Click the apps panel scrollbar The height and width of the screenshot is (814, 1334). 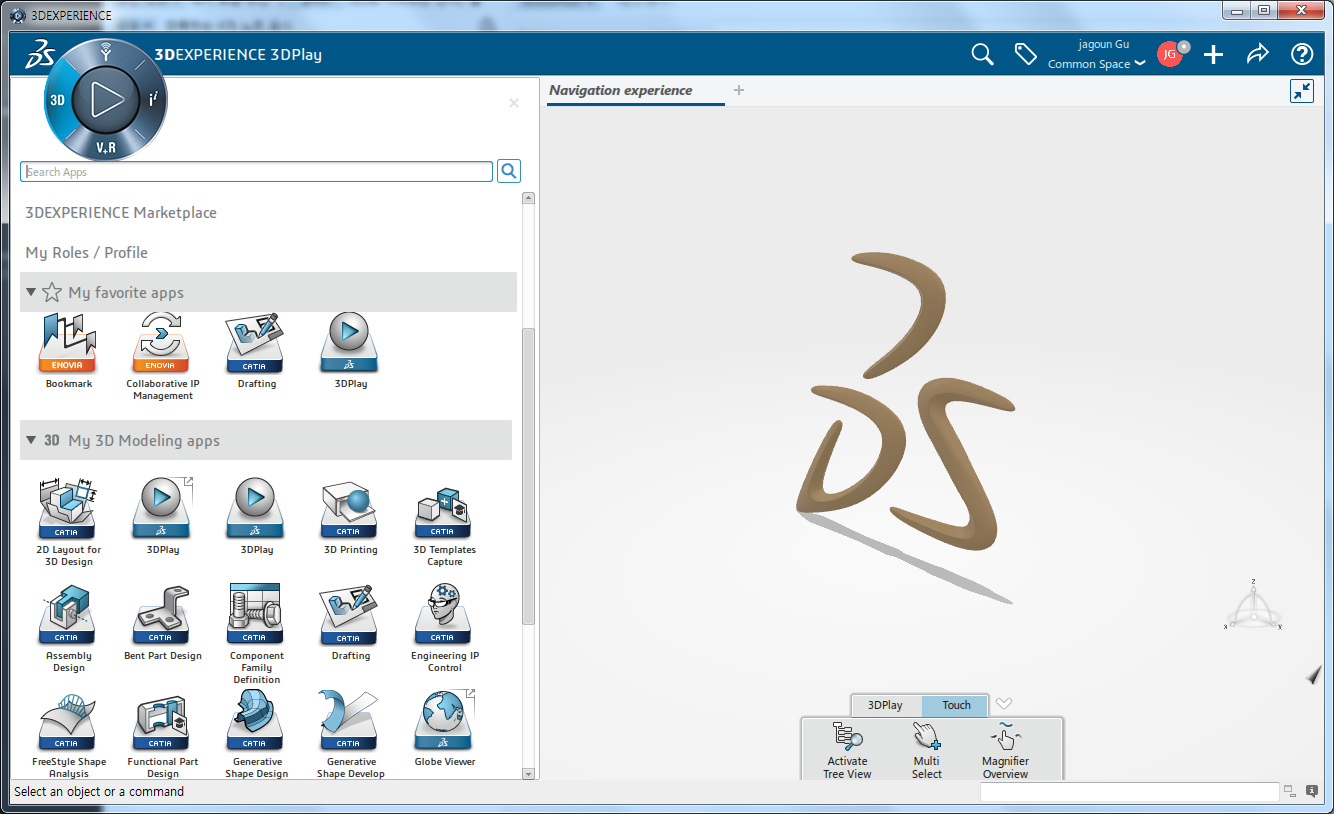tap(529, 475)
